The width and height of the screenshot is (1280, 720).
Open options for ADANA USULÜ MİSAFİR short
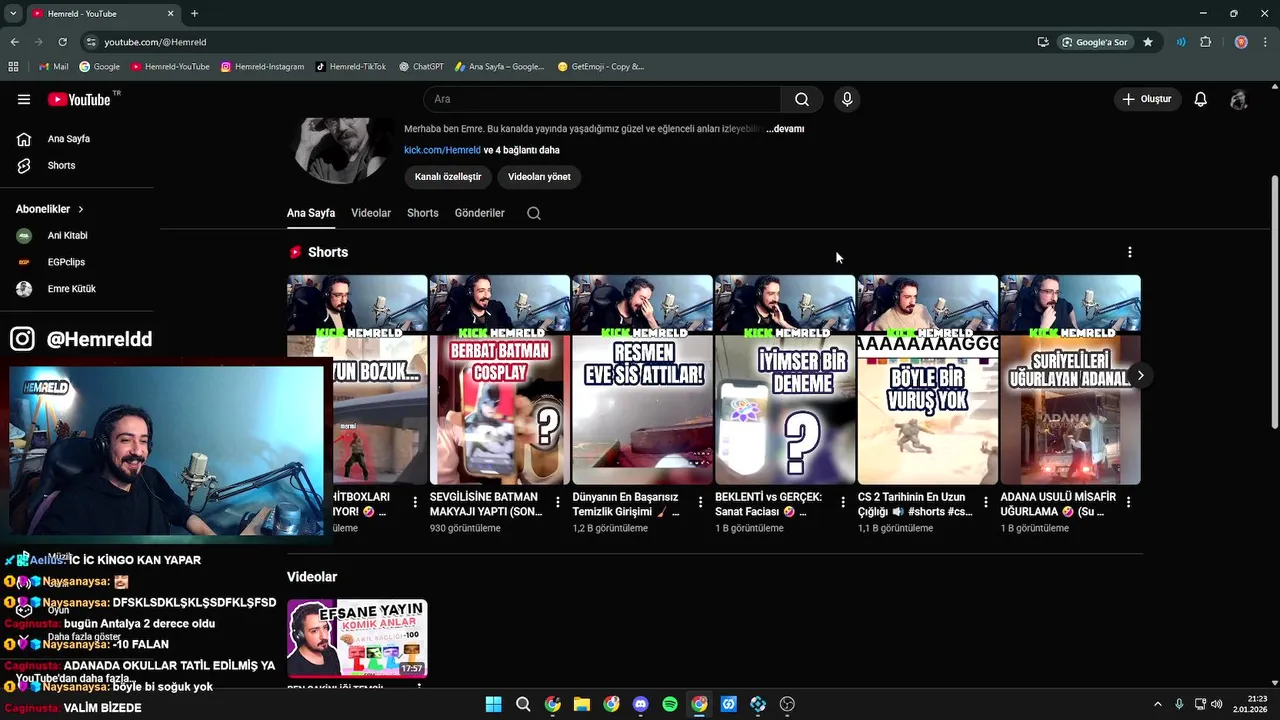(1128, 502)
